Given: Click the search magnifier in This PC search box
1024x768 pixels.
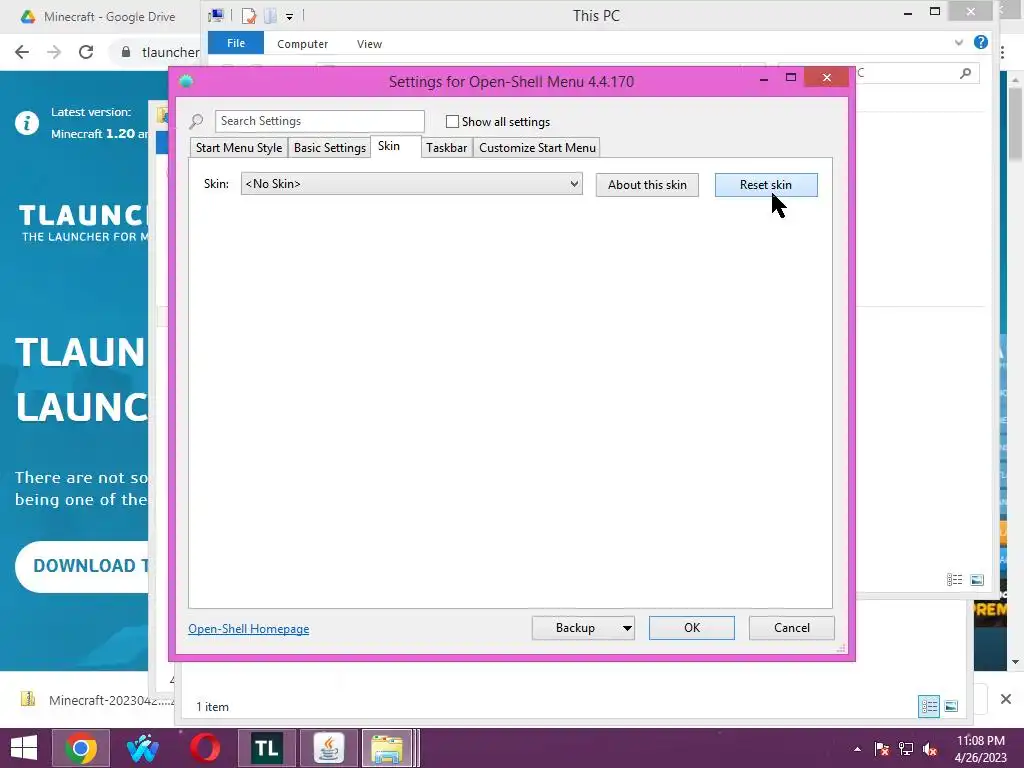Looking at the screenshot, I should pyautogui.click(x=965, y=73).
